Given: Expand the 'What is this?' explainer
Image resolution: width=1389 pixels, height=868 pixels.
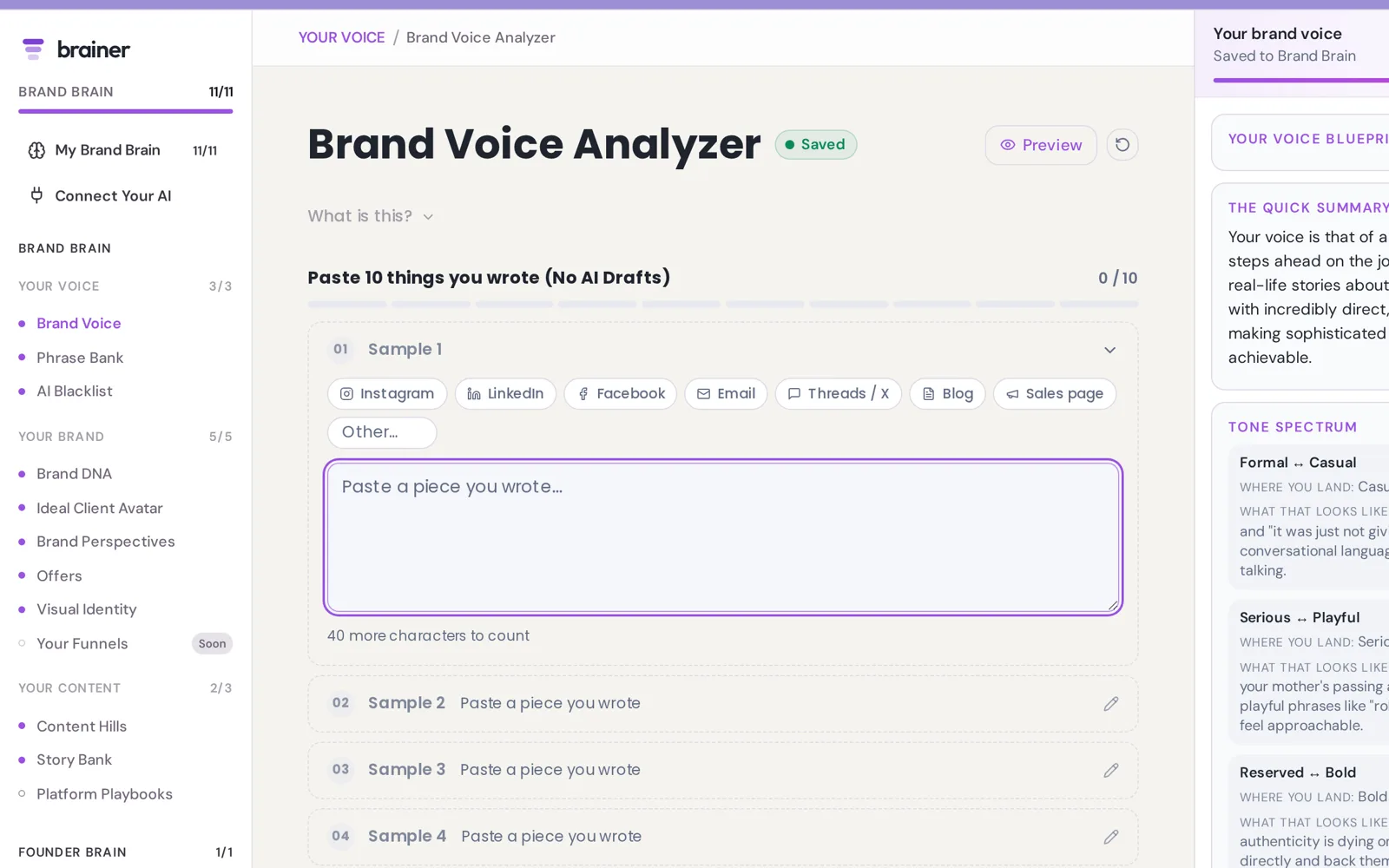Looking at the screenshot, I should (370, 216).
